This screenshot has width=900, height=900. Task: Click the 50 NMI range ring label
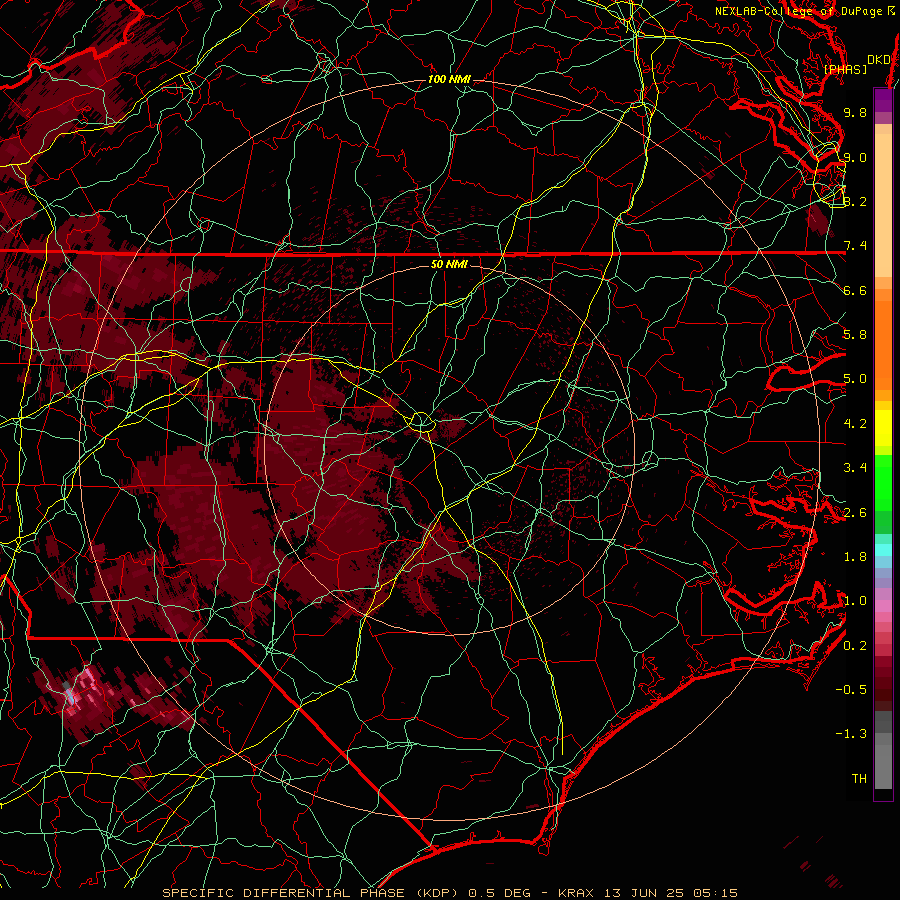[449, 264]
